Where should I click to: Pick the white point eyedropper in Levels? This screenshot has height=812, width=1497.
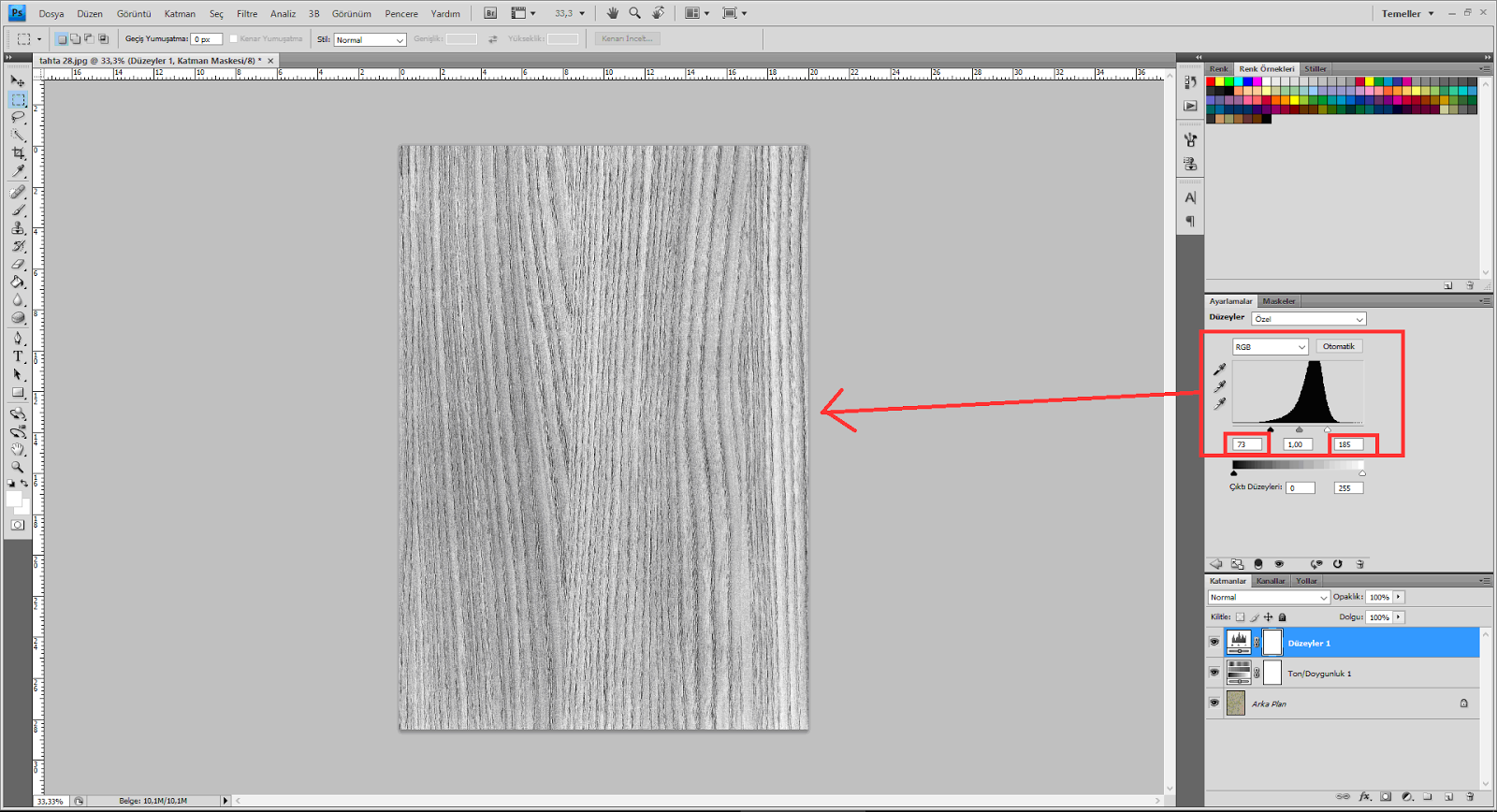1220,404
